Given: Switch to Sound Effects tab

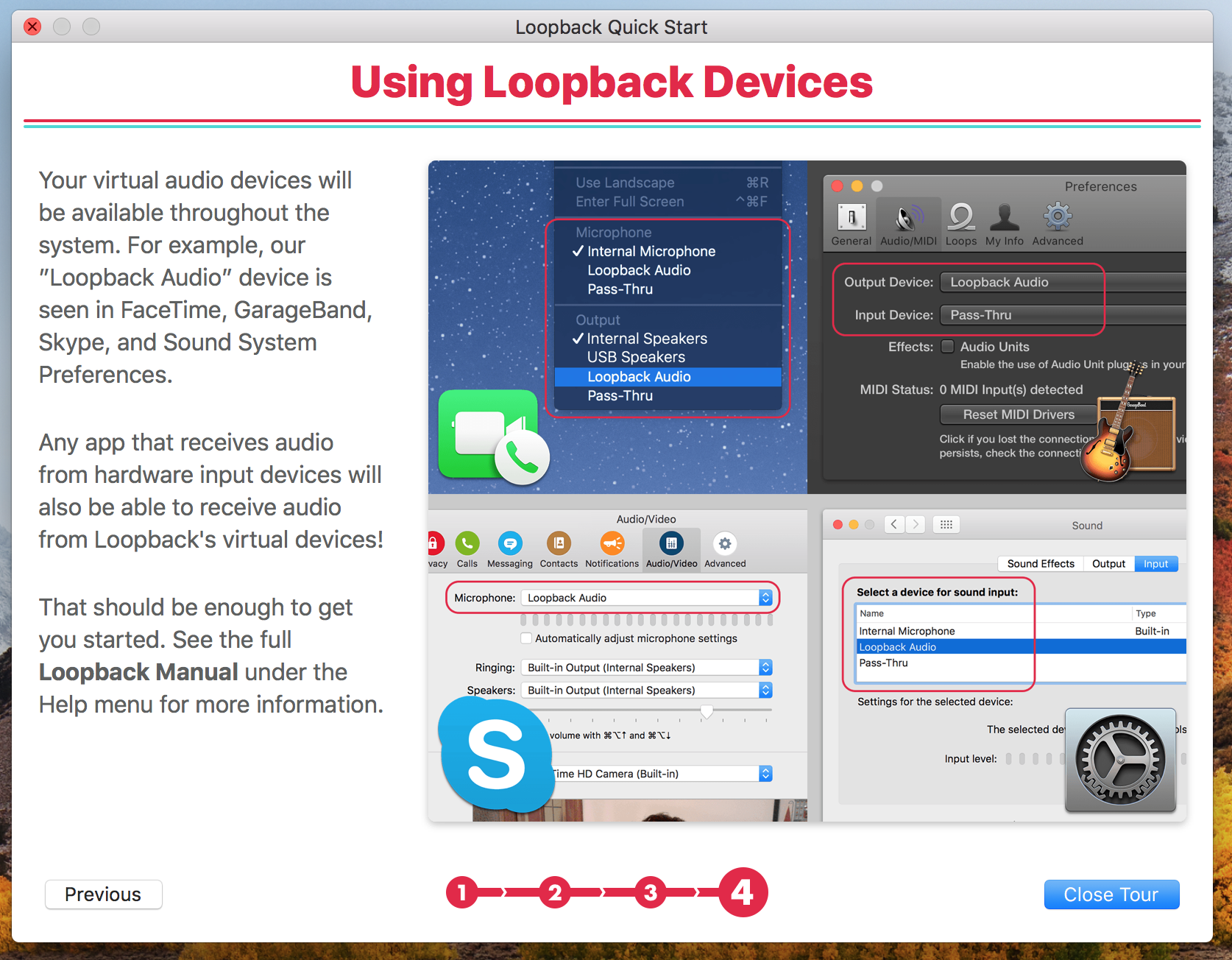Looking at the screenshot, I should (1041, 563).
